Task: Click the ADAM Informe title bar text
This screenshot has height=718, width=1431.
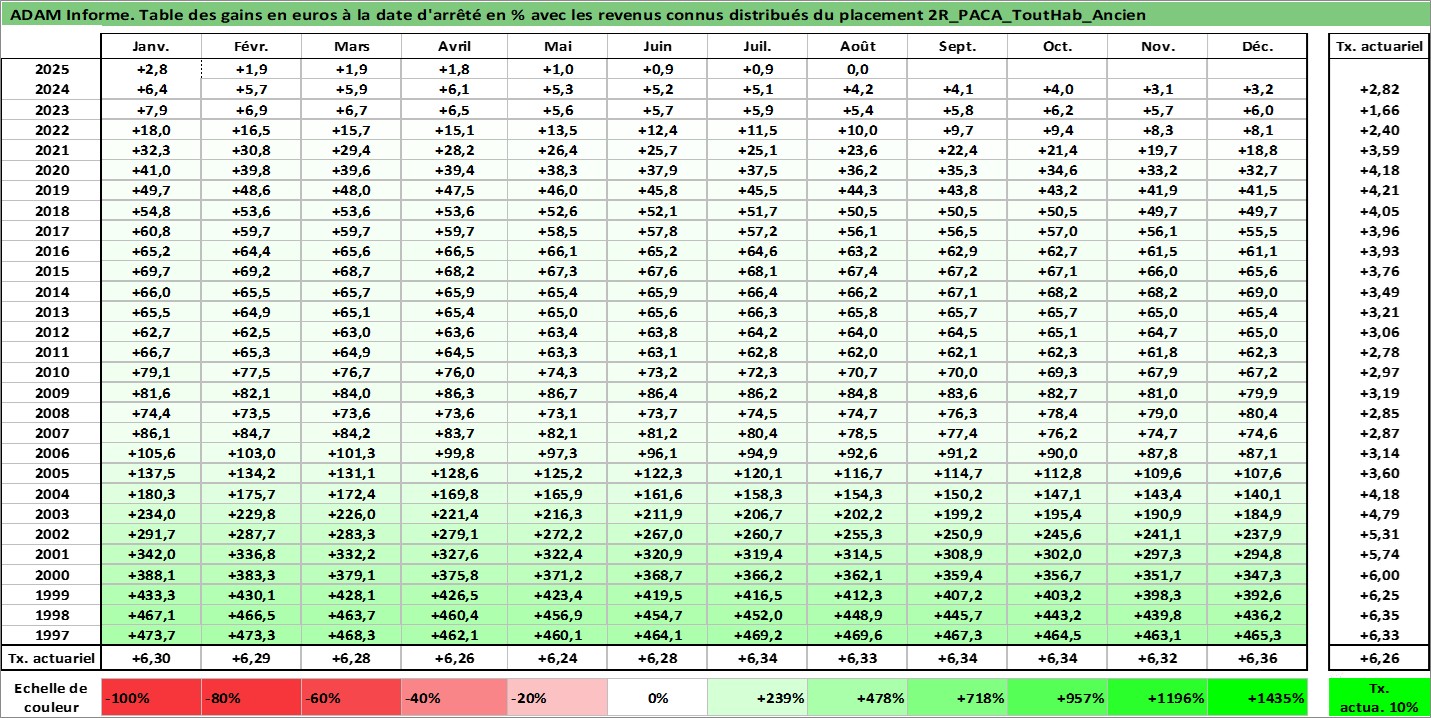Action: tap(579, 15)
